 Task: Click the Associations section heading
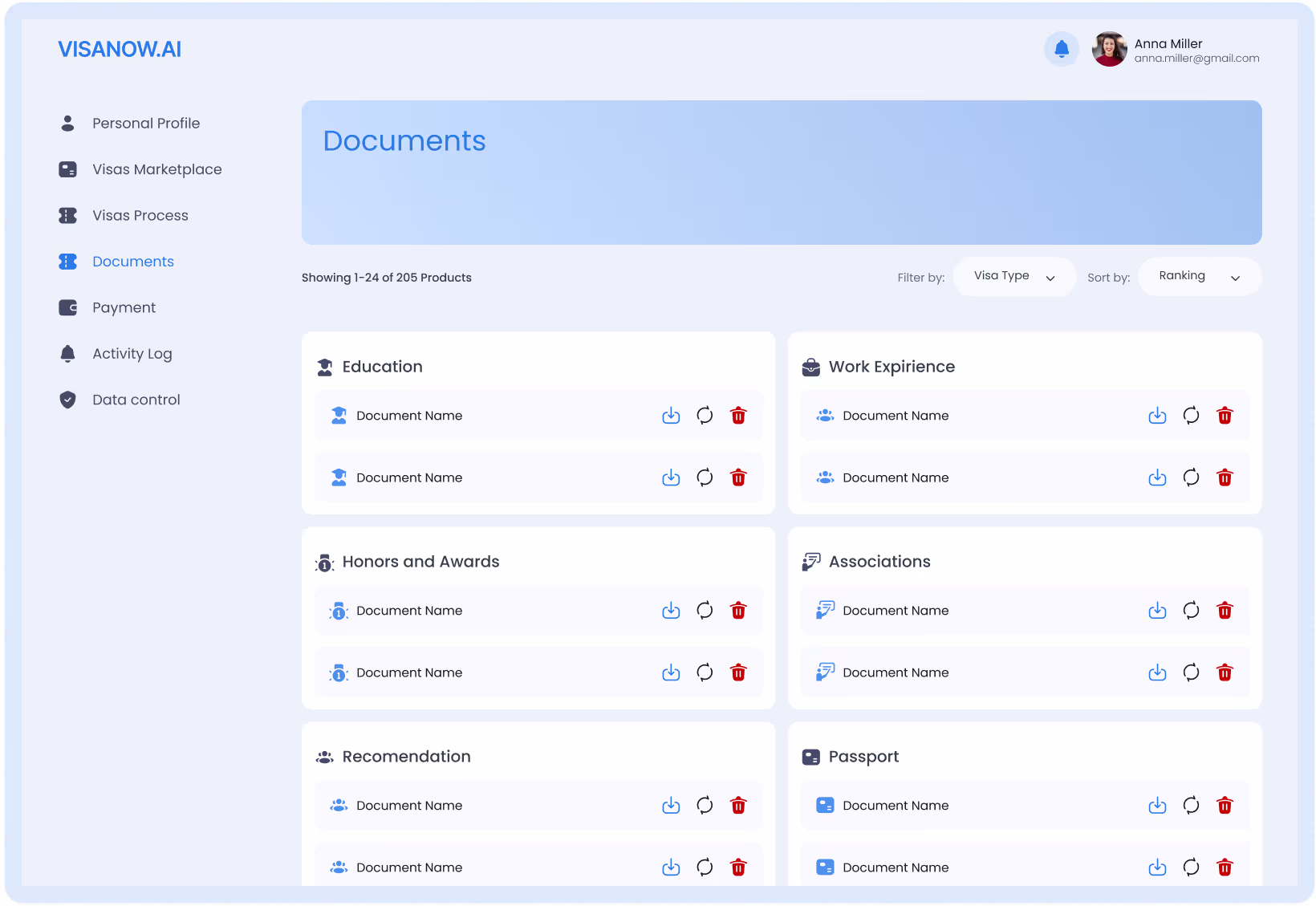879,562
